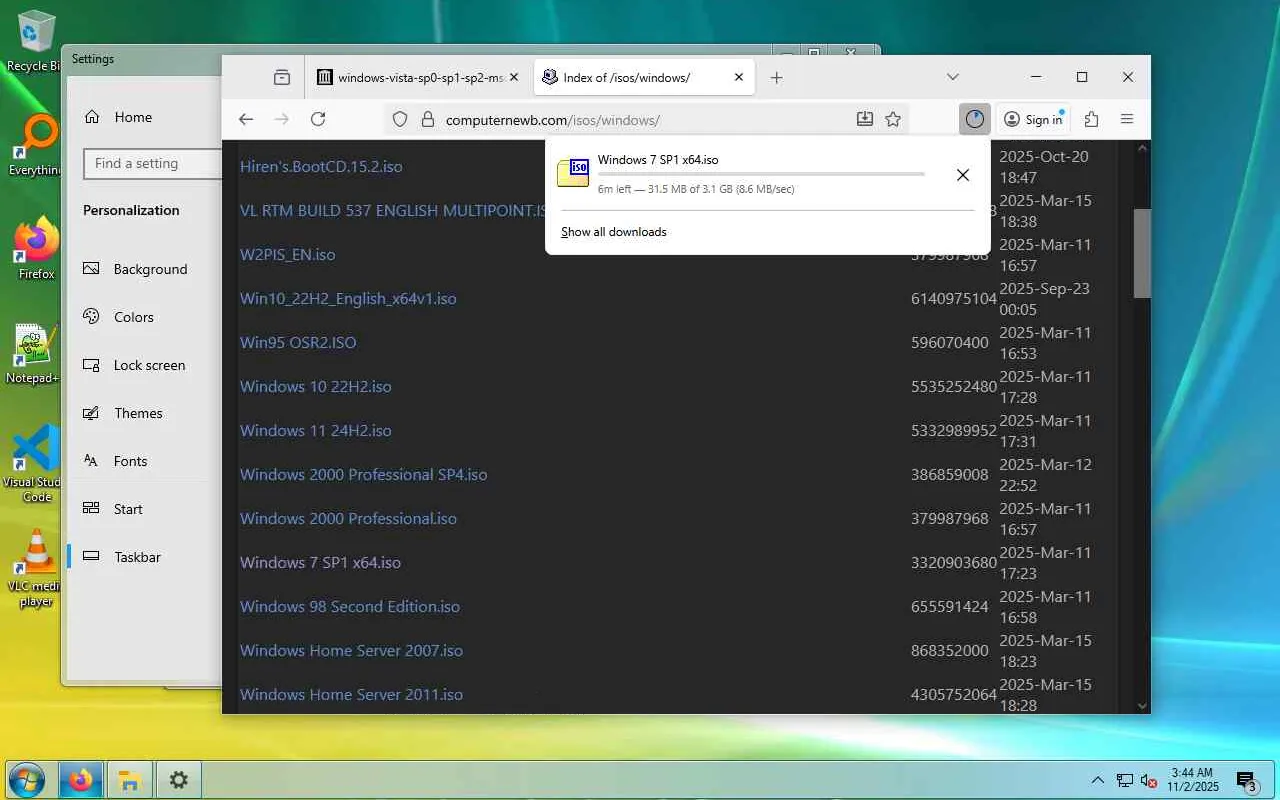Click Show all downloads
Viewport: 1280px width, 800px height.
point(613,232)
